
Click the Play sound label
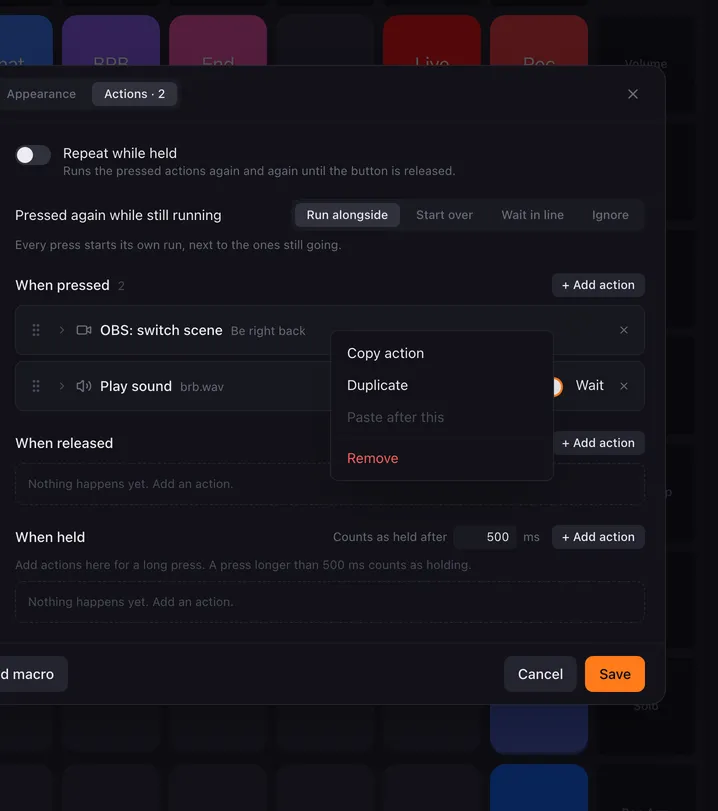pos(136,386)
